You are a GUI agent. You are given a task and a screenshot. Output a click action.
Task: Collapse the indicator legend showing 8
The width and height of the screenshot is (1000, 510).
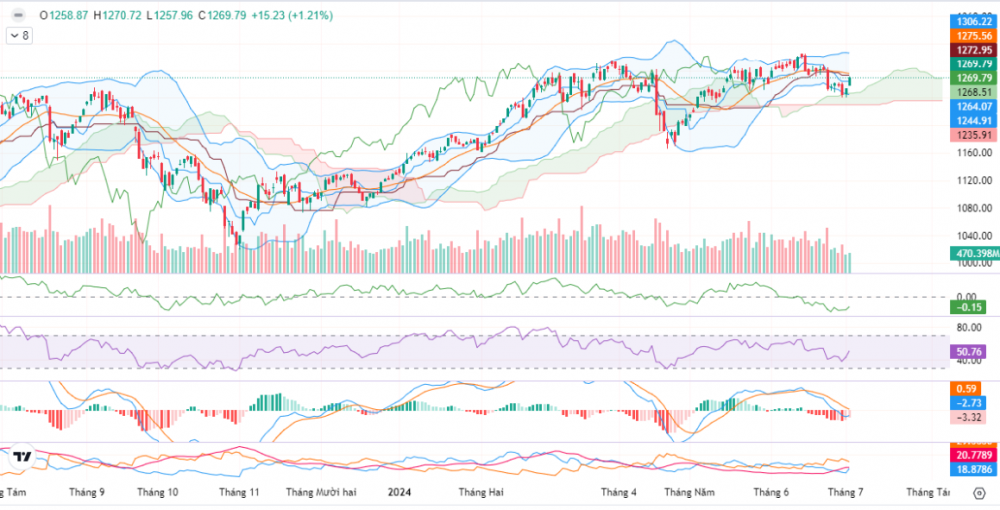[18, 36]
